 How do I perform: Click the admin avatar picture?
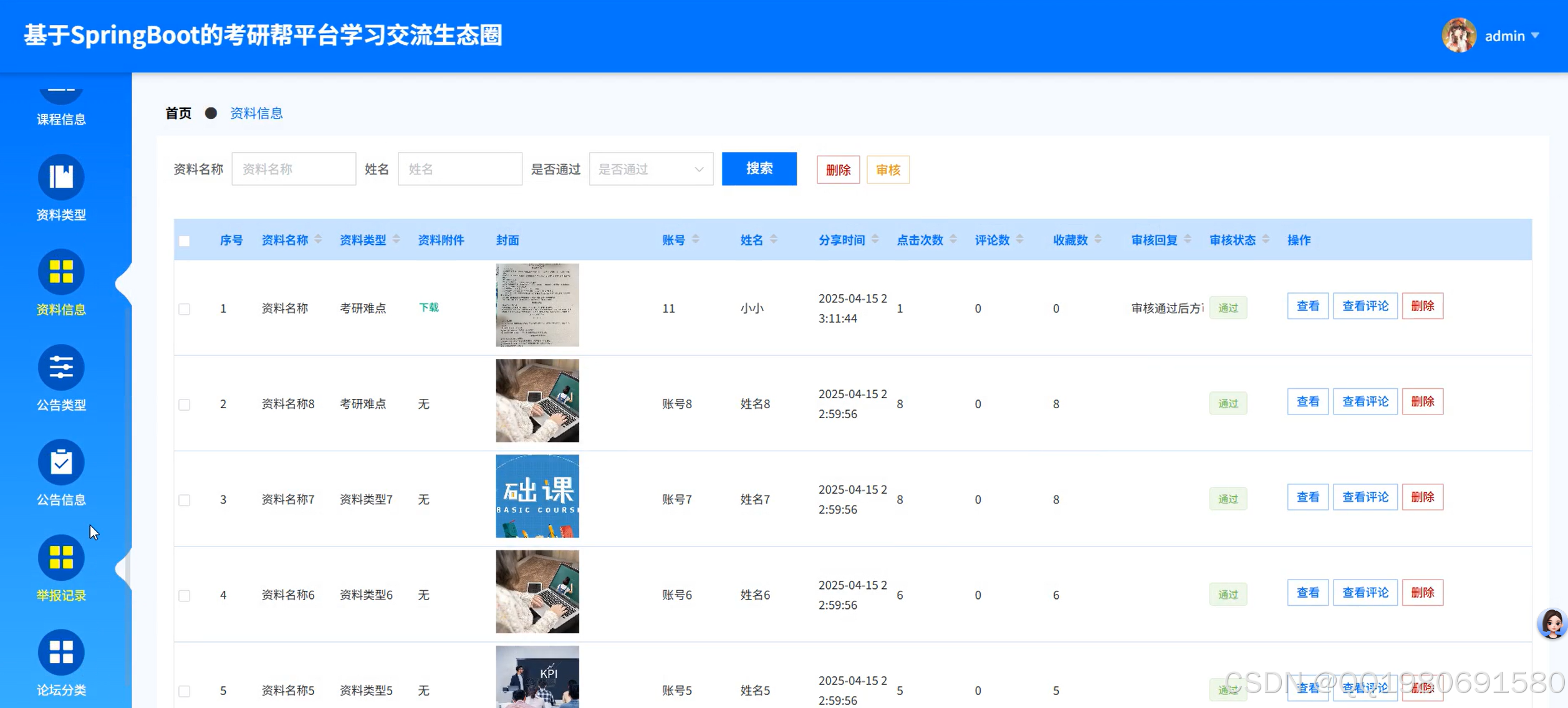(1458, 36)
